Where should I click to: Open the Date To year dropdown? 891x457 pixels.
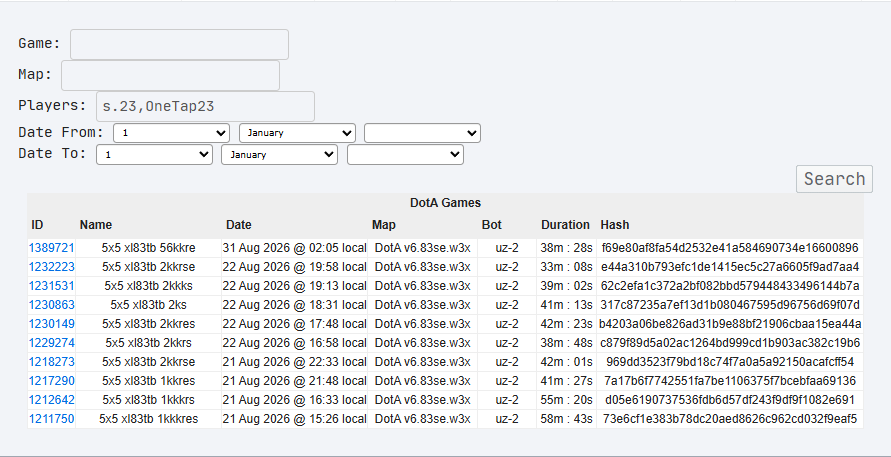coord(405,155)
